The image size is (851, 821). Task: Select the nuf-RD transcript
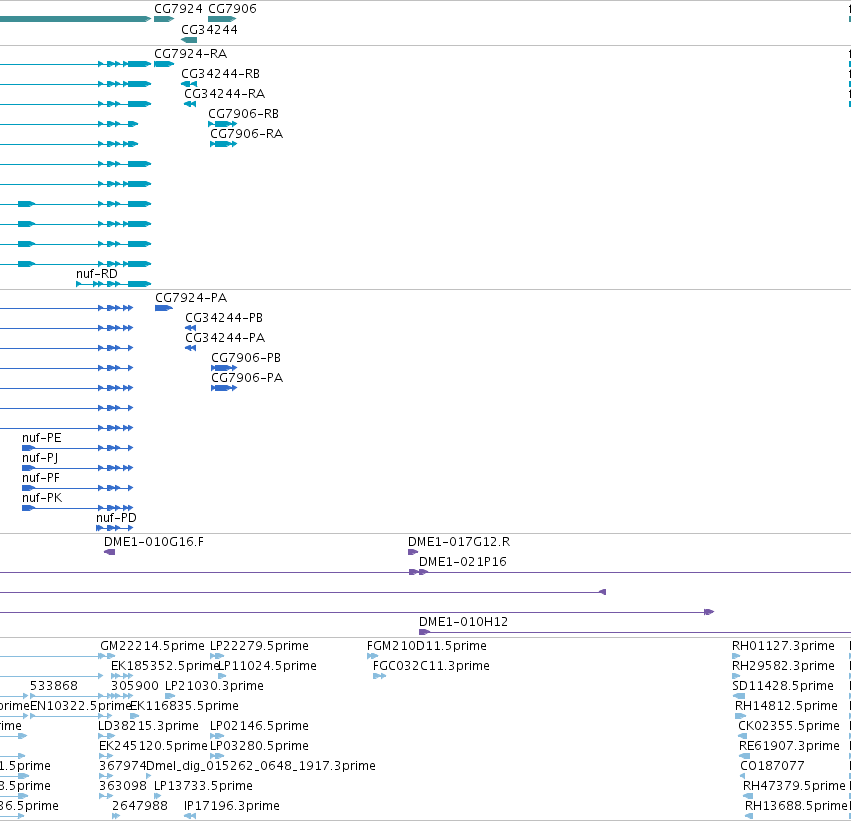(113, 284)
